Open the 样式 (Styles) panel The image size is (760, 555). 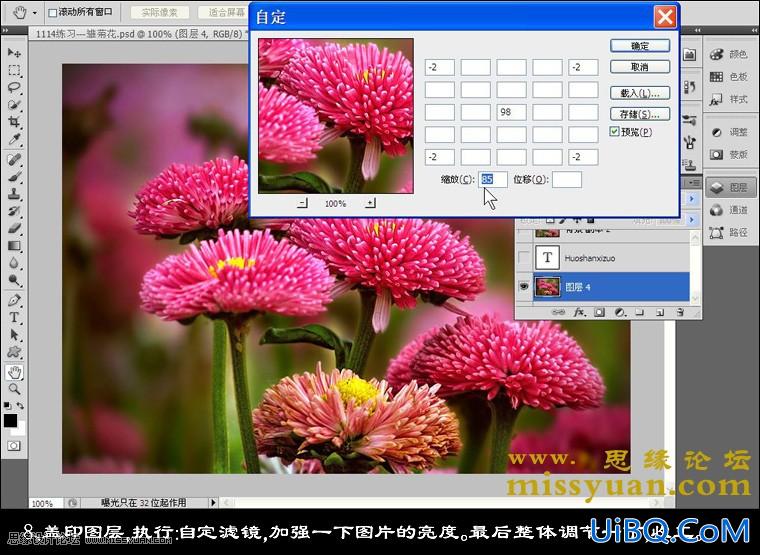click(x=729, y=99)
